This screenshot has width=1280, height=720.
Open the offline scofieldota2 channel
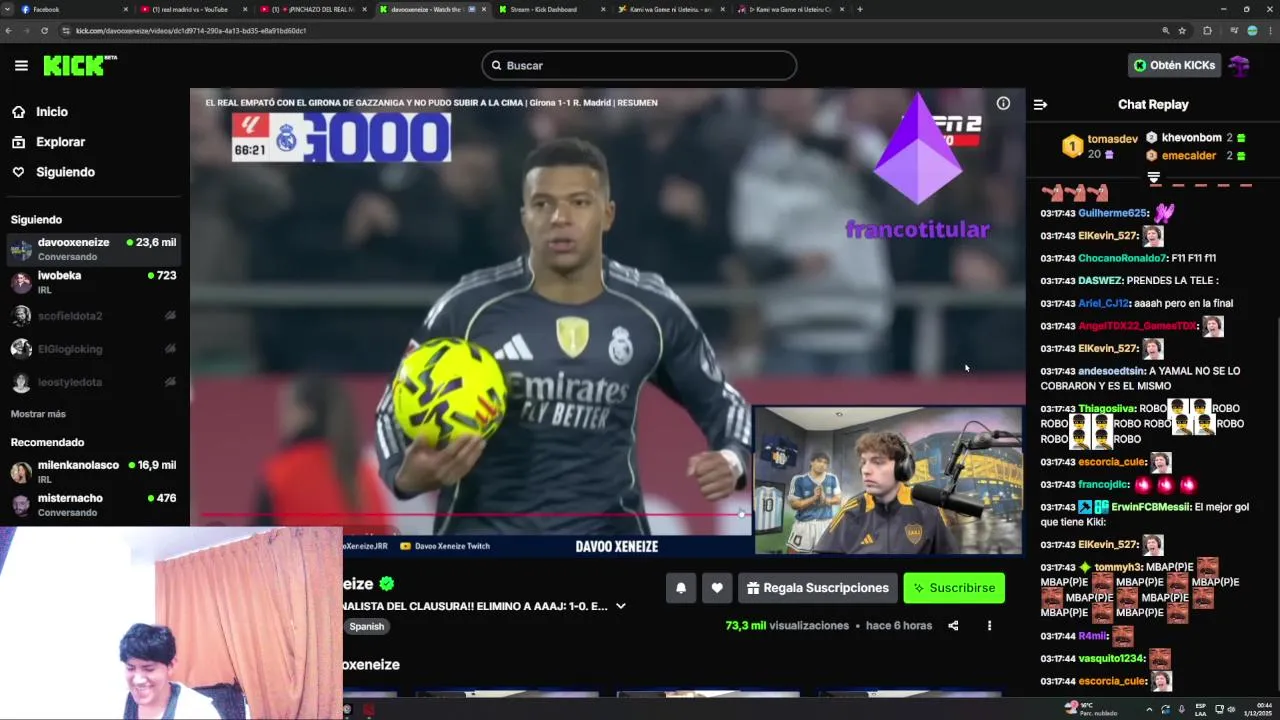tap(94, 316)
